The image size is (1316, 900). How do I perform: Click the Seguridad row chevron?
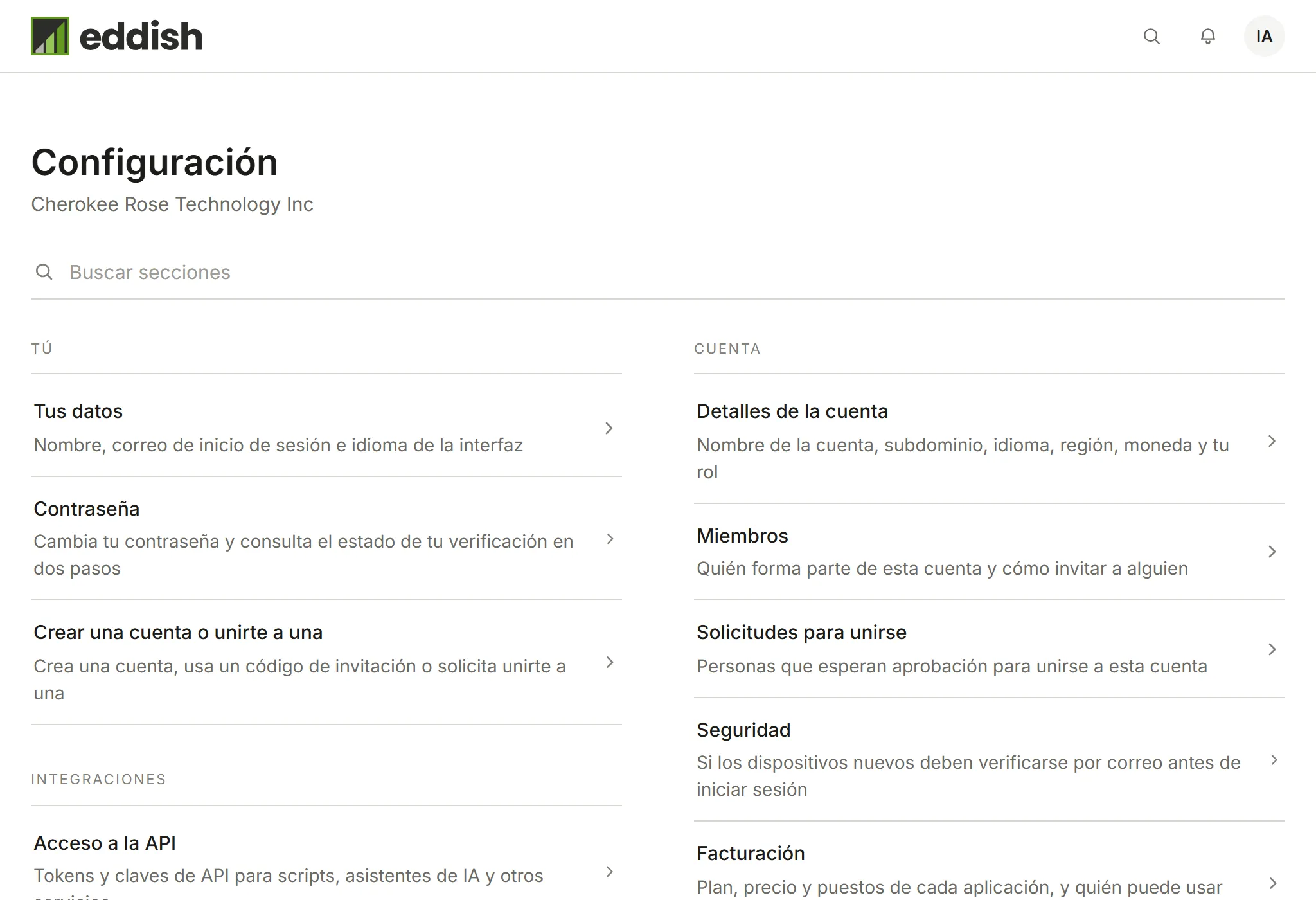point(1274,760)
